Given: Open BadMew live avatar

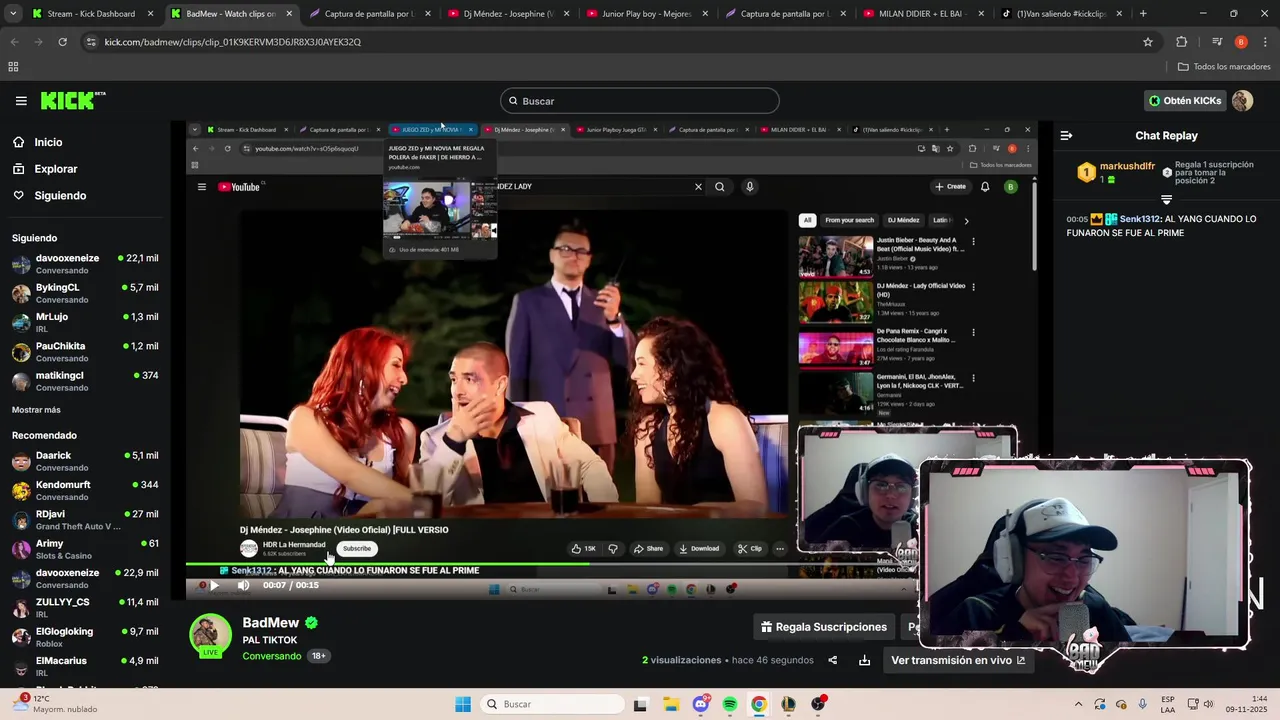Looking at the screenshot, I should (210, 637).
